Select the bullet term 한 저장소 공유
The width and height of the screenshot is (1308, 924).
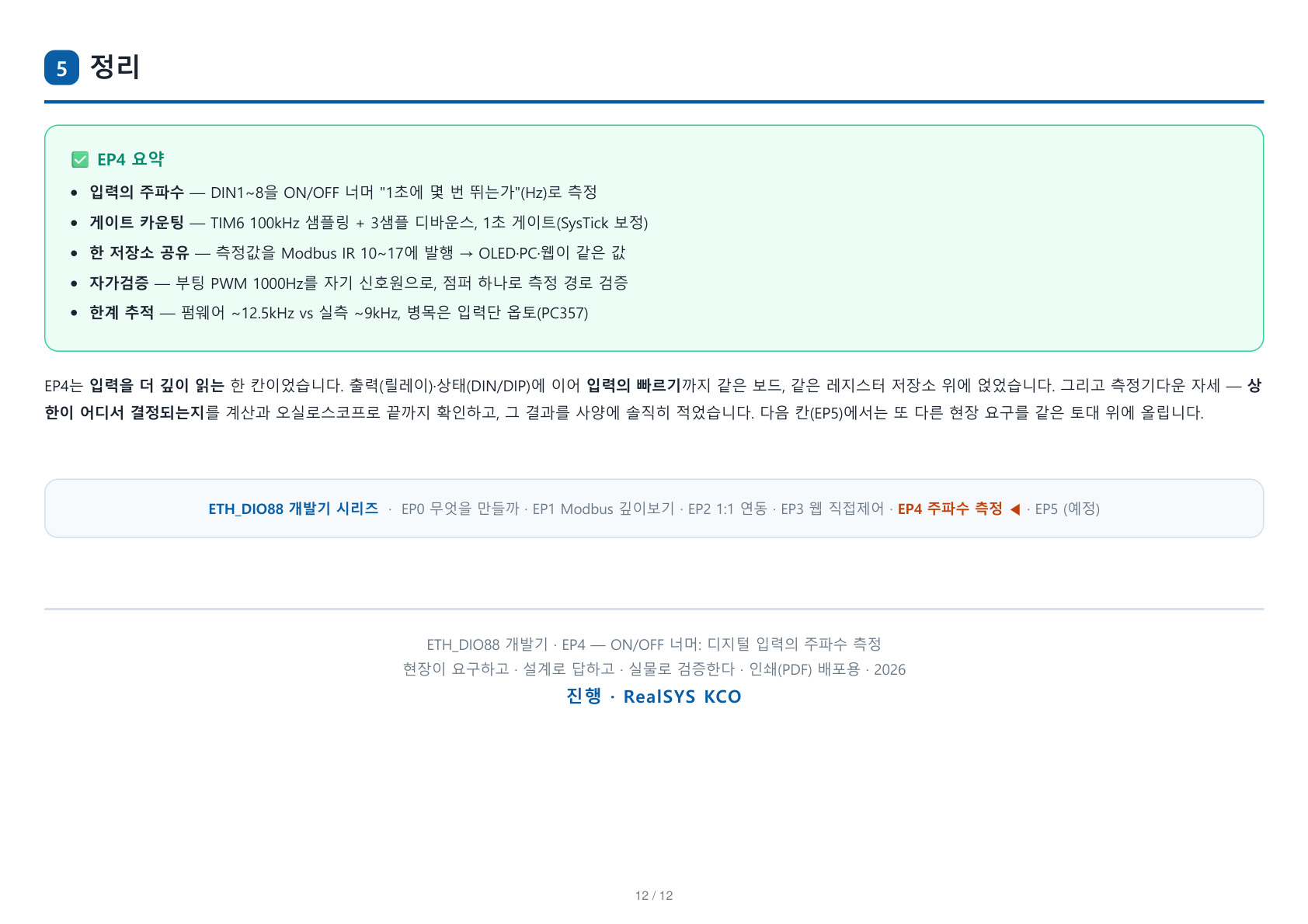pyautogui.click(x=139, y=253)
